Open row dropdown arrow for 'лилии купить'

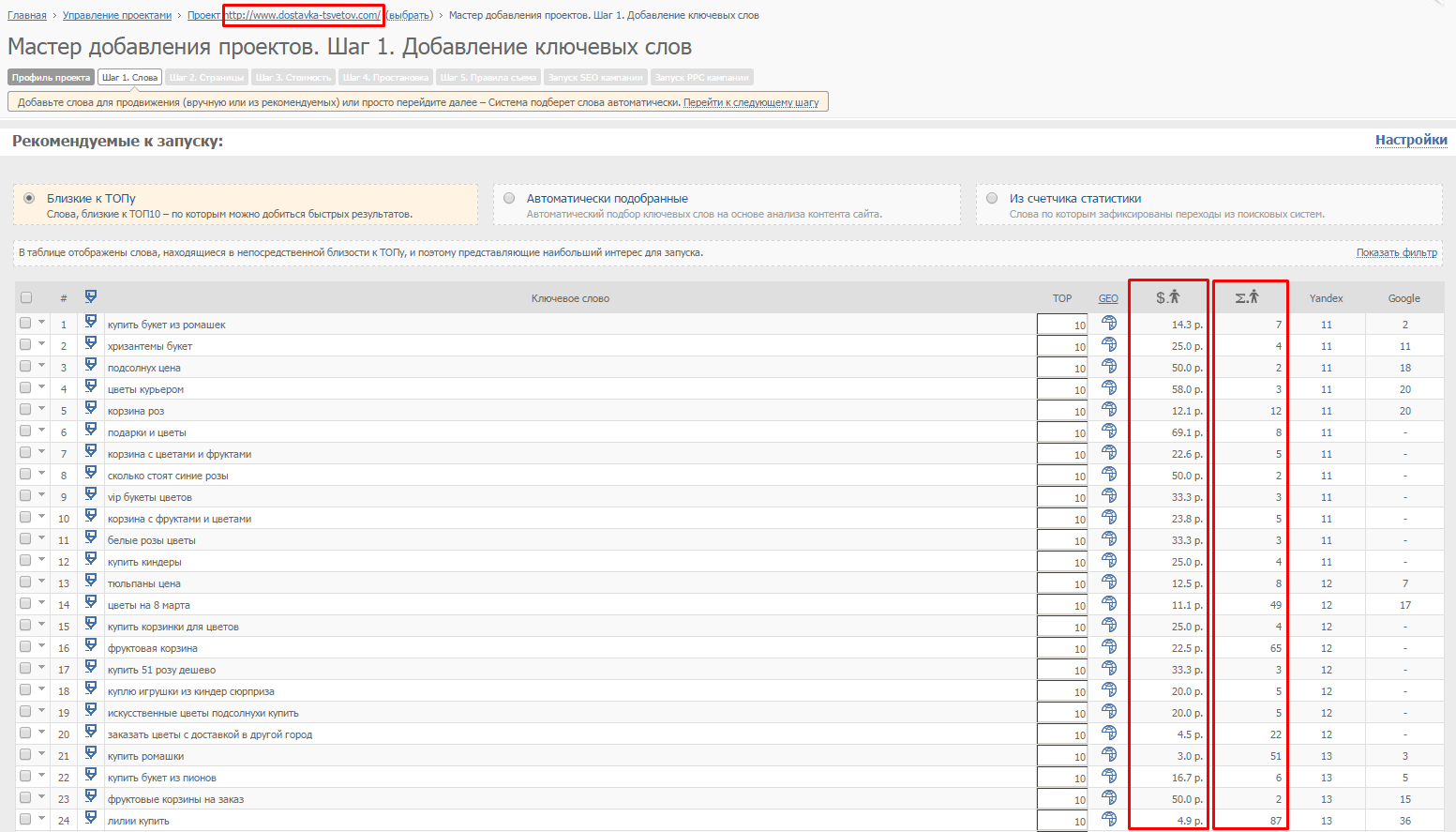tap(42, 819)
